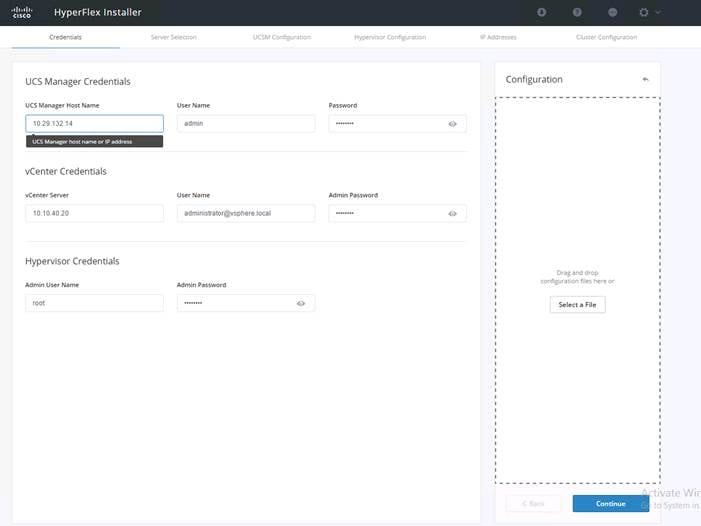Viewport: 701px width, 526px height.
Task: Click the Hypervisor Admin User Name field
Action: 94,303
